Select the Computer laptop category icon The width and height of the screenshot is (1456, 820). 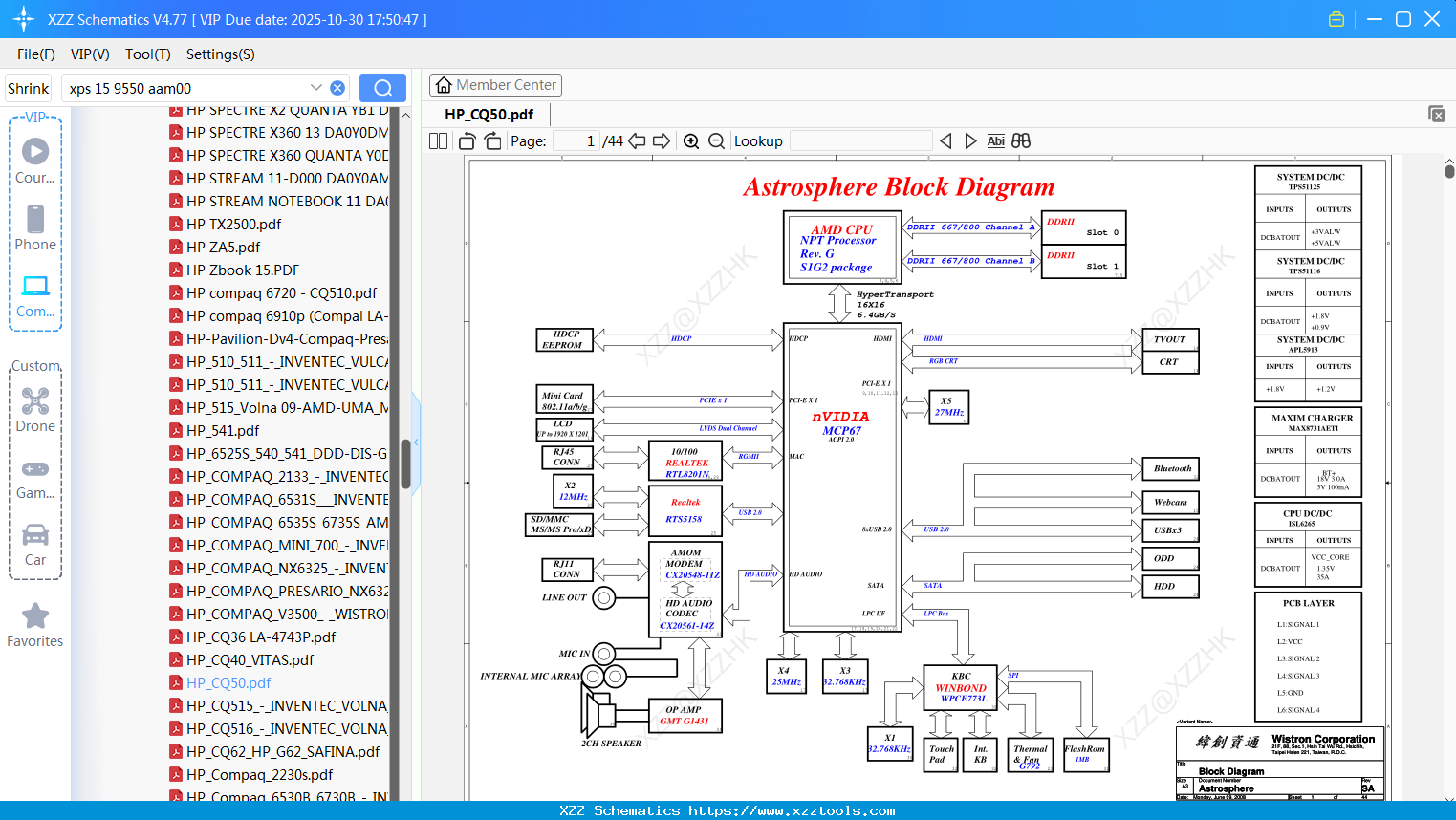pyautogui.click(x=35, y=286)
